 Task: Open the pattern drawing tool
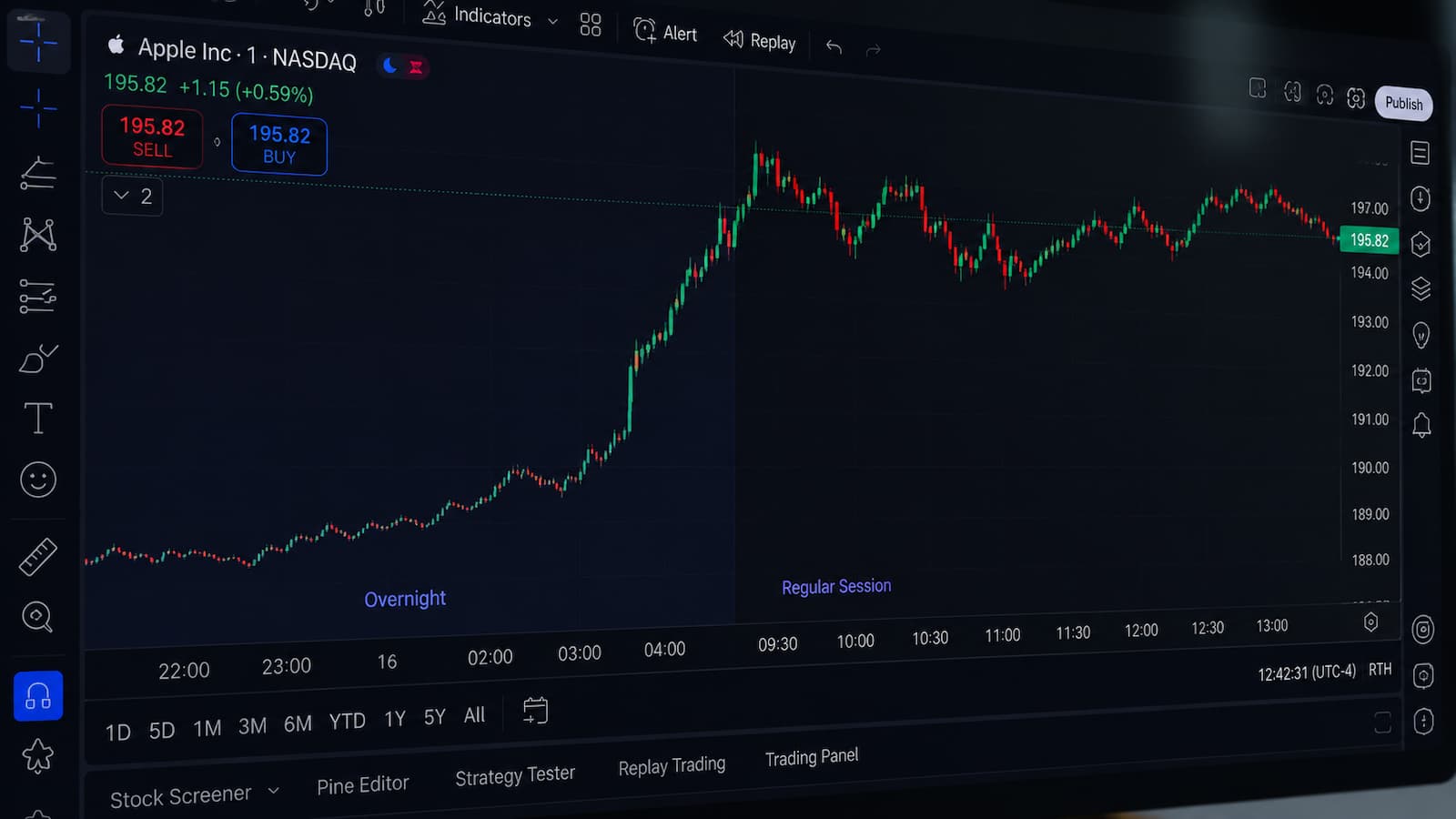[38, 235]
